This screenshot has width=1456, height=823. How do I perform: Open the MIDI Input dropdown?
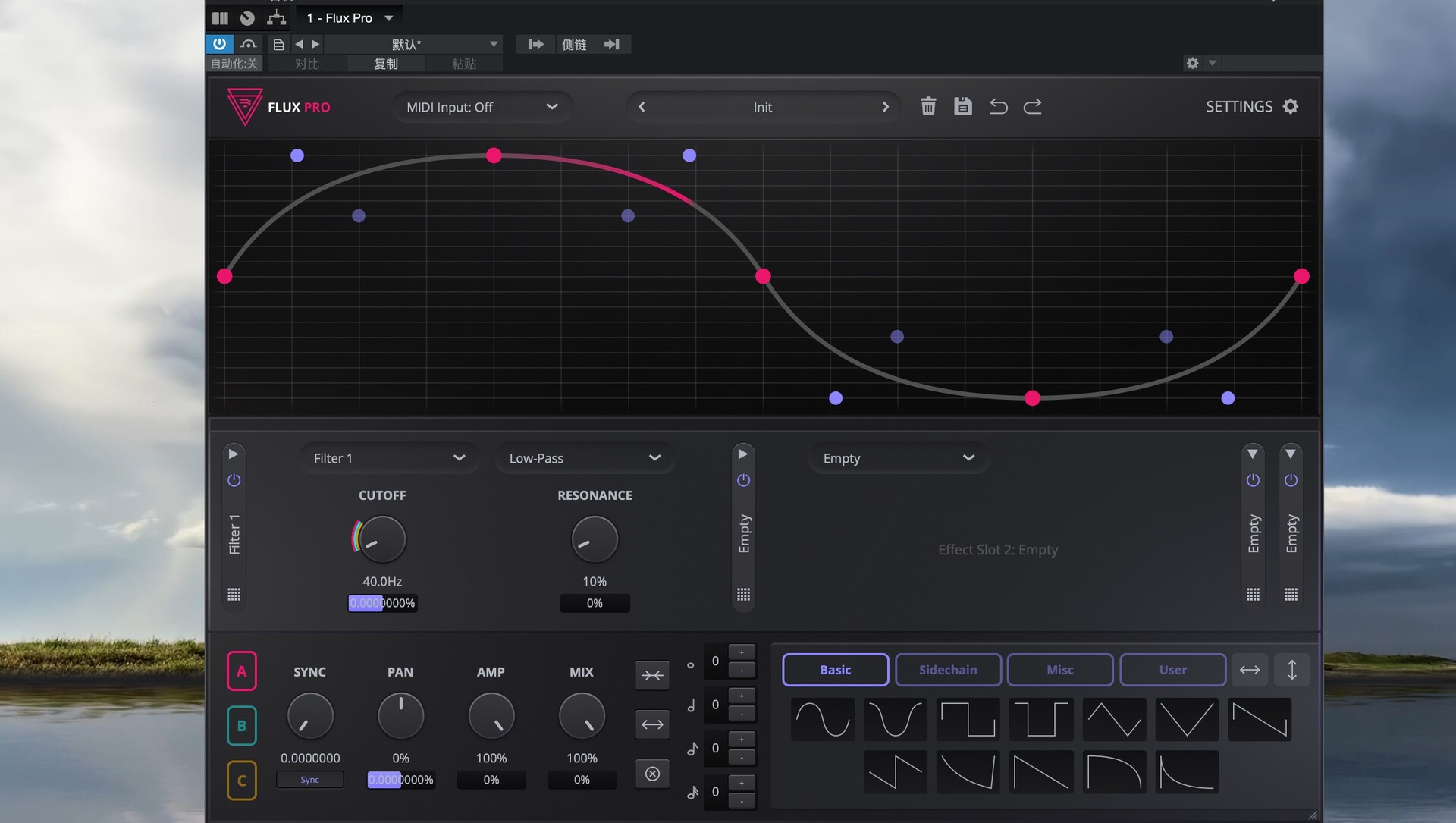tap(482, 107)
